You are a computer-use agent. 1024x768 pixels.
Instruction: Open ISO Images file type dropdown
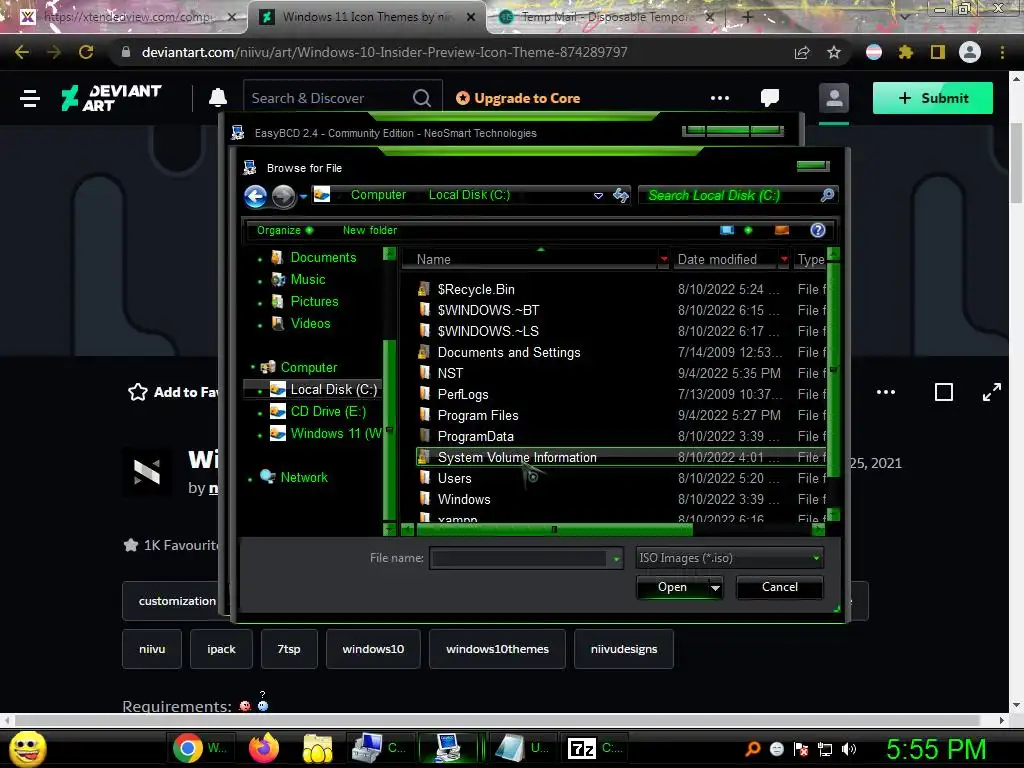pyautogui.click(x=816, y=558)
